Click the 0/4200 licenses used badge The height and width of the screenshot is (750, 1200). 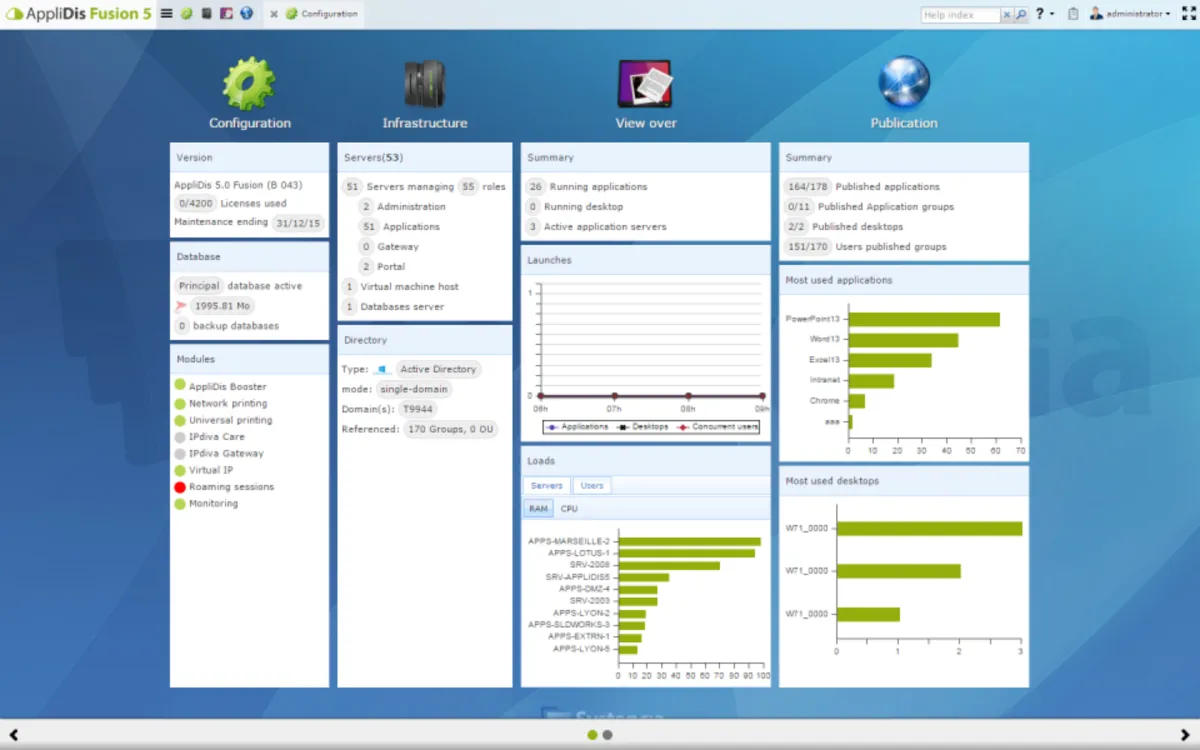(x=195, y=203)
